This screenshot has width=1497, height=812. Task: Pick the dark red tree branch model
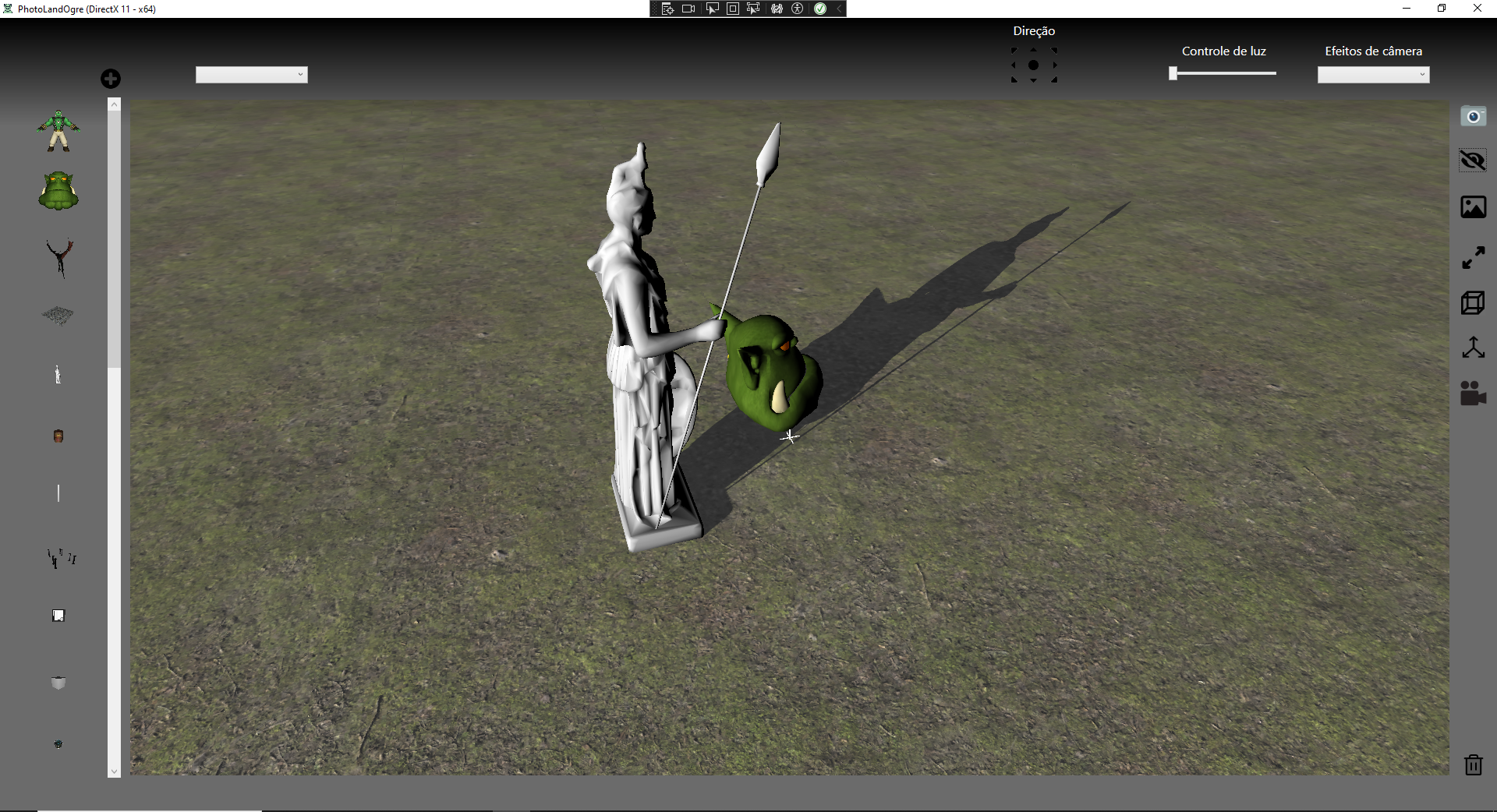coord(59,258)
